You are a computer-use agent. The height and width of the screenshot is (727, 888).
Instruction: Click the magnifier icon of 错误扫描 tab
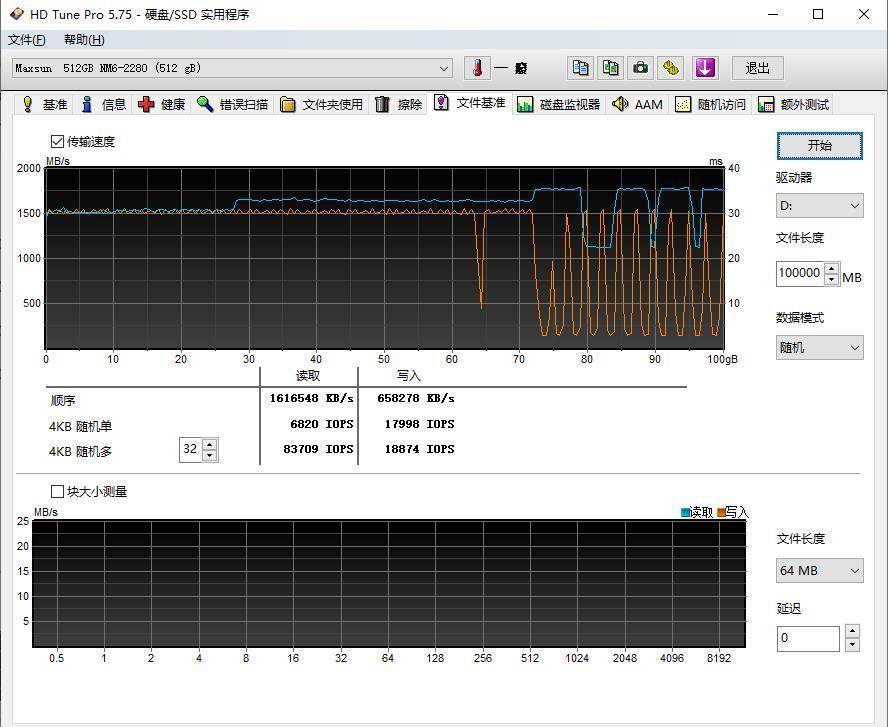(205, 104)
